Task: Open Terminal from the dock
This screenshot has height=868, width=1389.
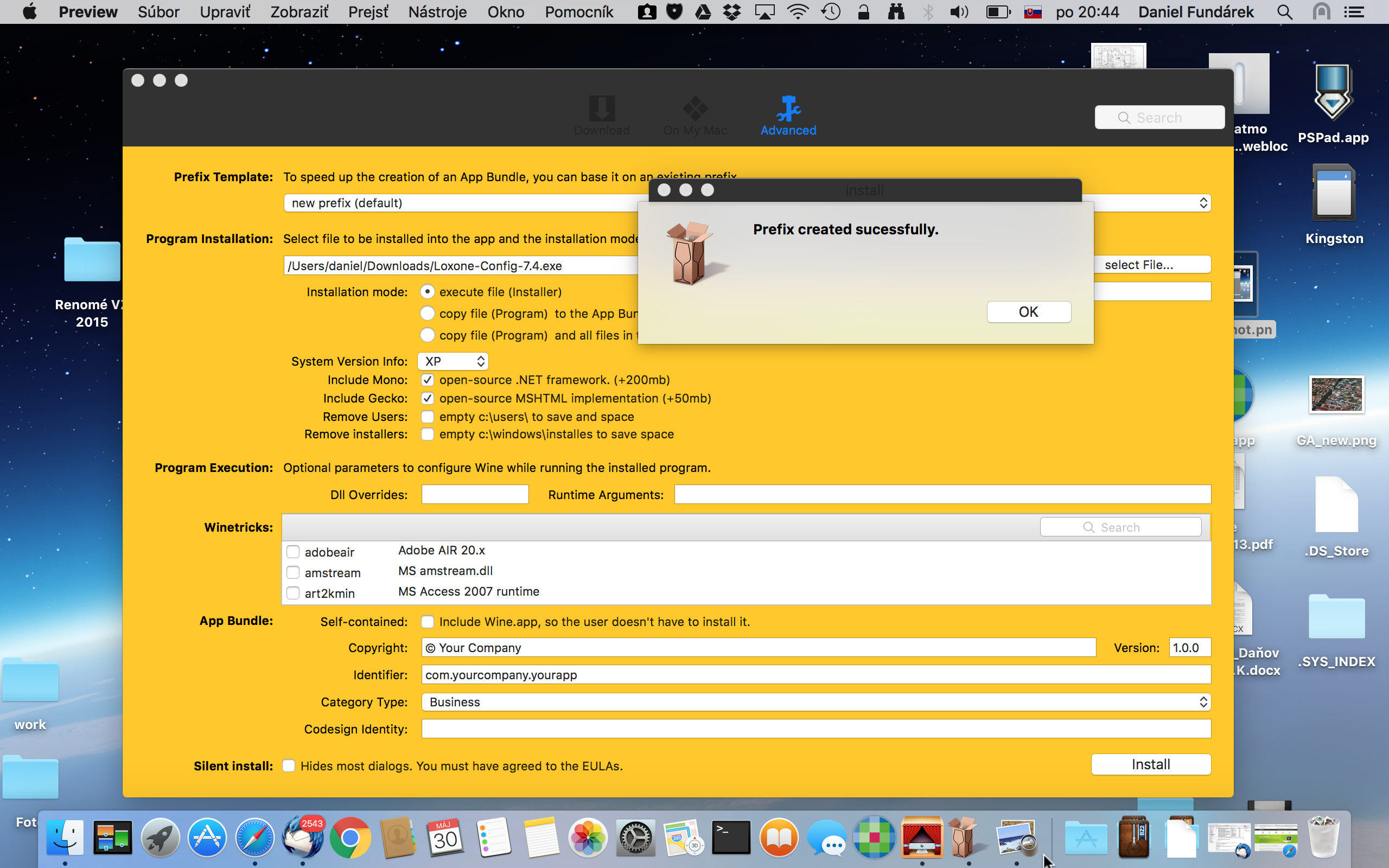Action: point(731,838)
